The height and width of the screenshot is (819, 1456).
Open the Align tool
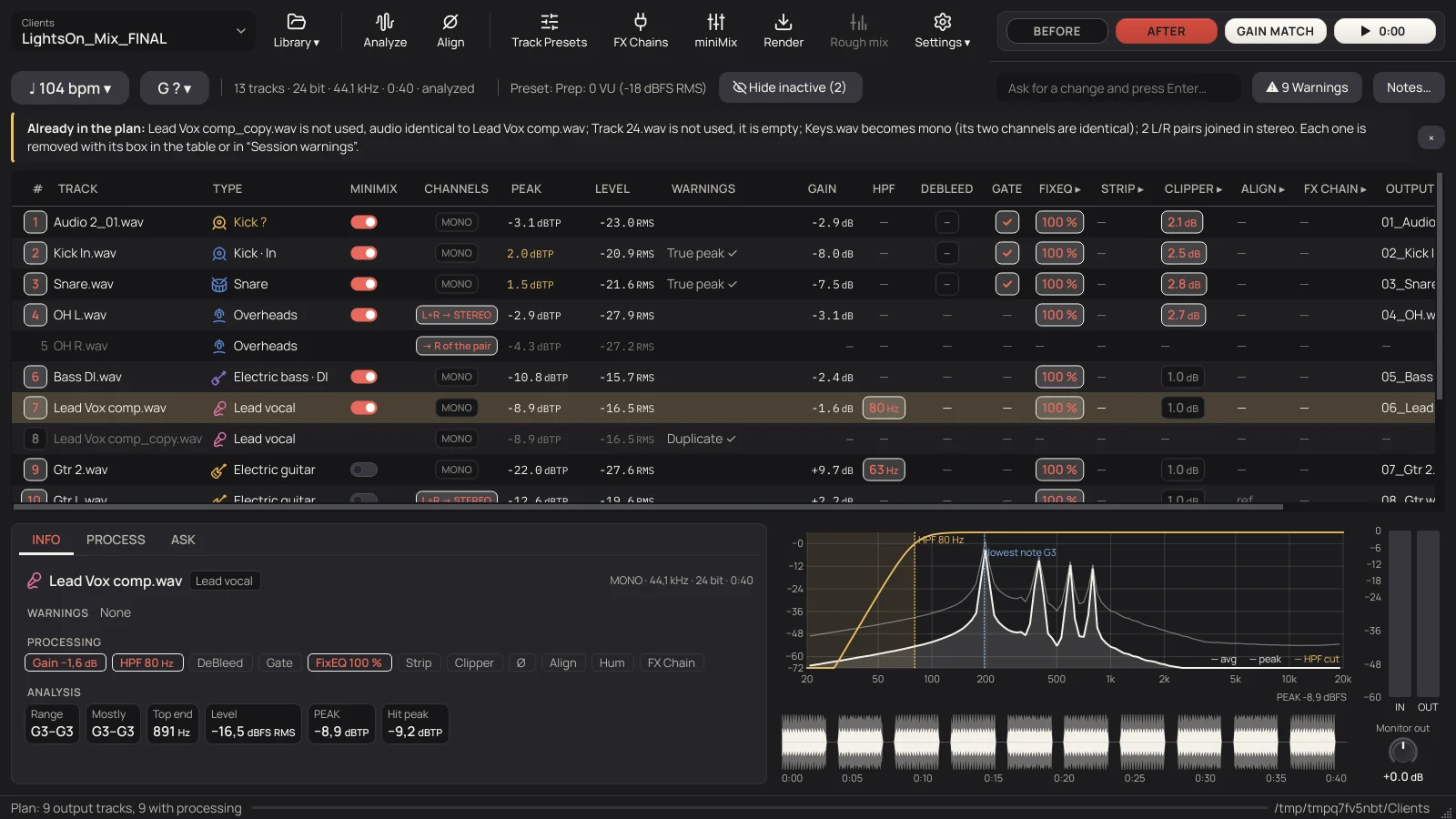tap(450, 31)
